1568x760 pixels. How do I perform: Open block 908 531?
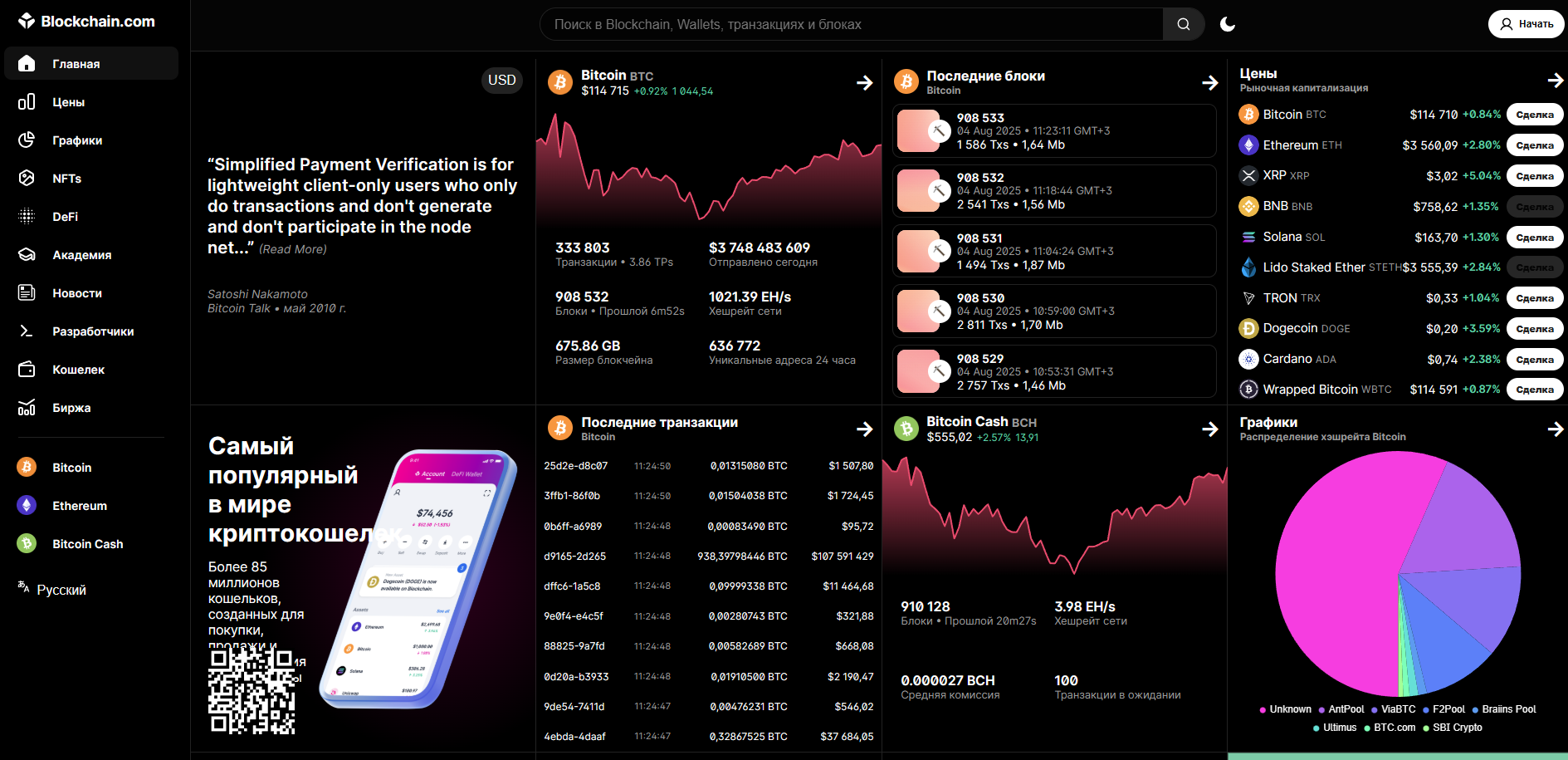point(1054,251)
